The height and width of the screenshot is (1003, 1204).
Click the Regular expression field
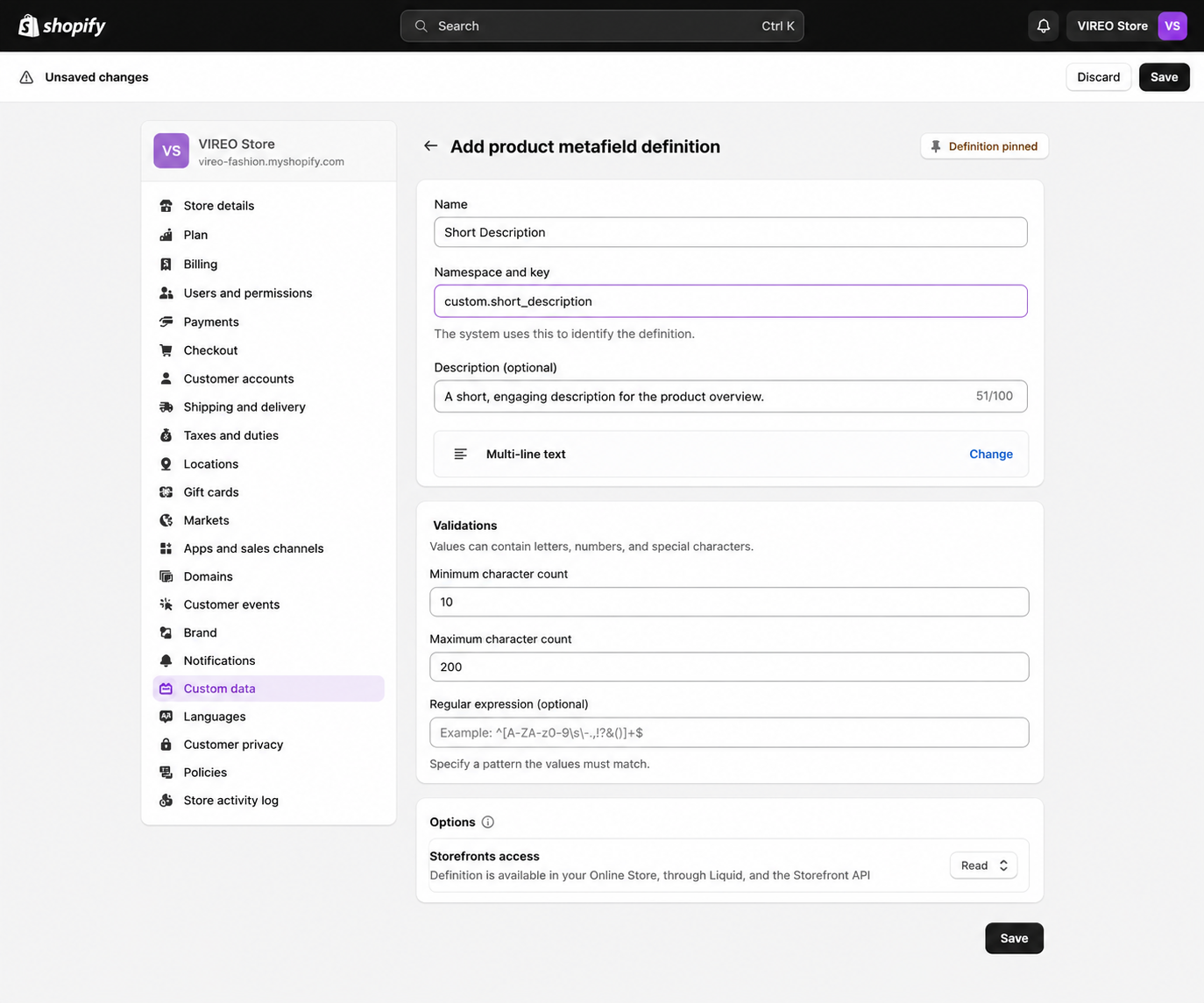click(x=729, y=732)
